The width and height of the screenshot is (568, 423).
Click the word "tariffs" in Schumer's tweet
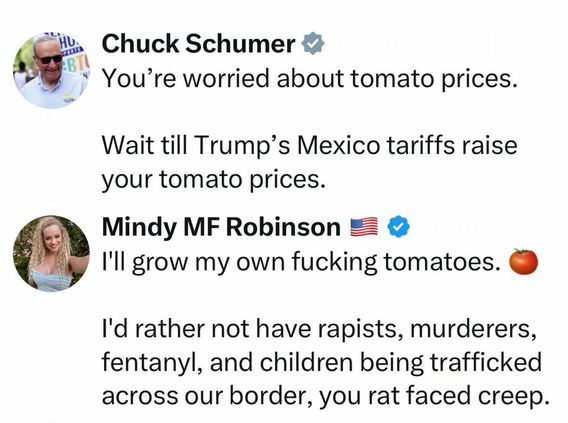[420, 145]
